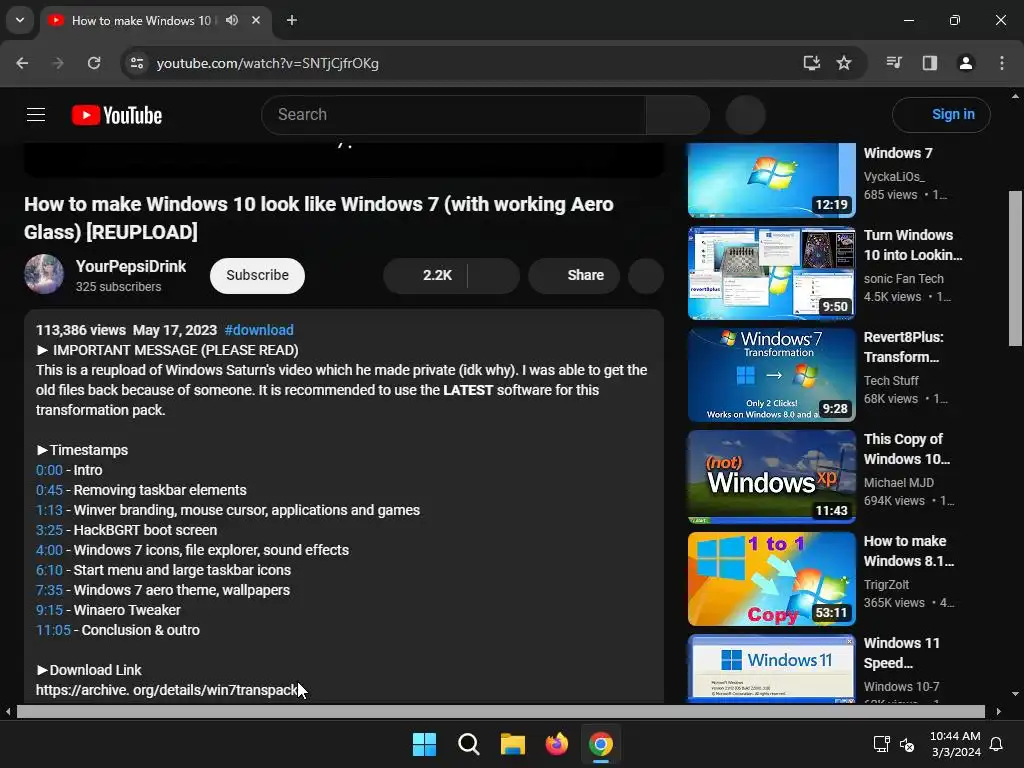
Task: Open the Chrome three-dot menu
Action: click(x=1002, y=63)
